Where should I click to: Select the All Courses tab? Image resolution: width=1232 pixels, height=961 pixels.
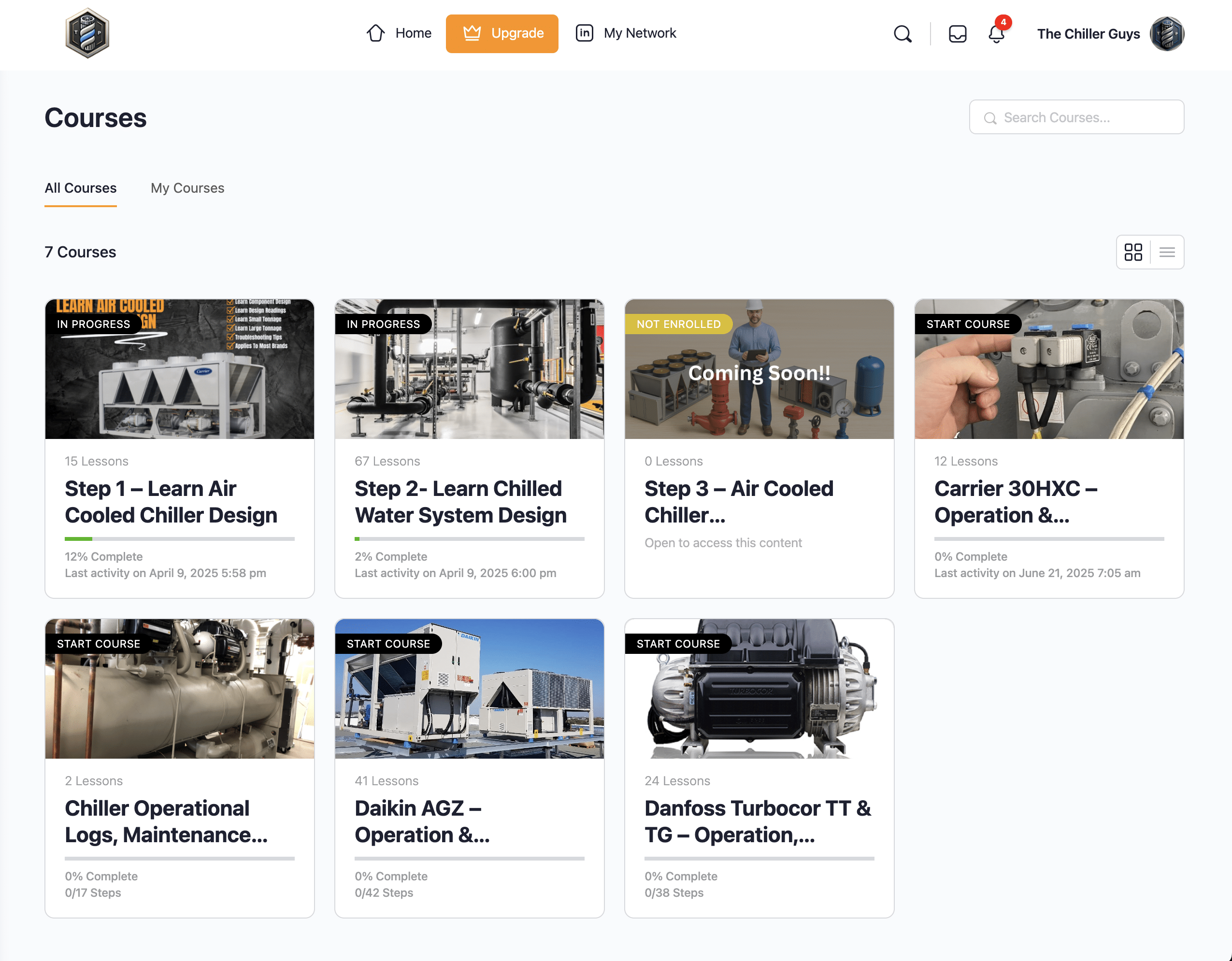[81, 188]
